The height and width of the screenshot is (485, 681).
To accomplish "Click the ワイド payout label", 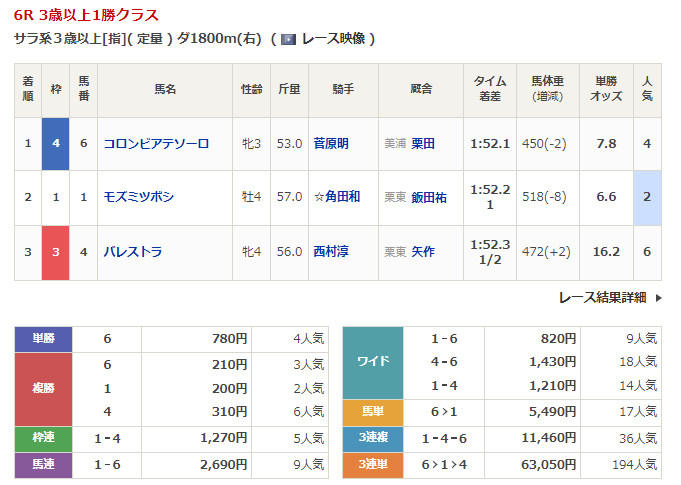I will [372, 361].
